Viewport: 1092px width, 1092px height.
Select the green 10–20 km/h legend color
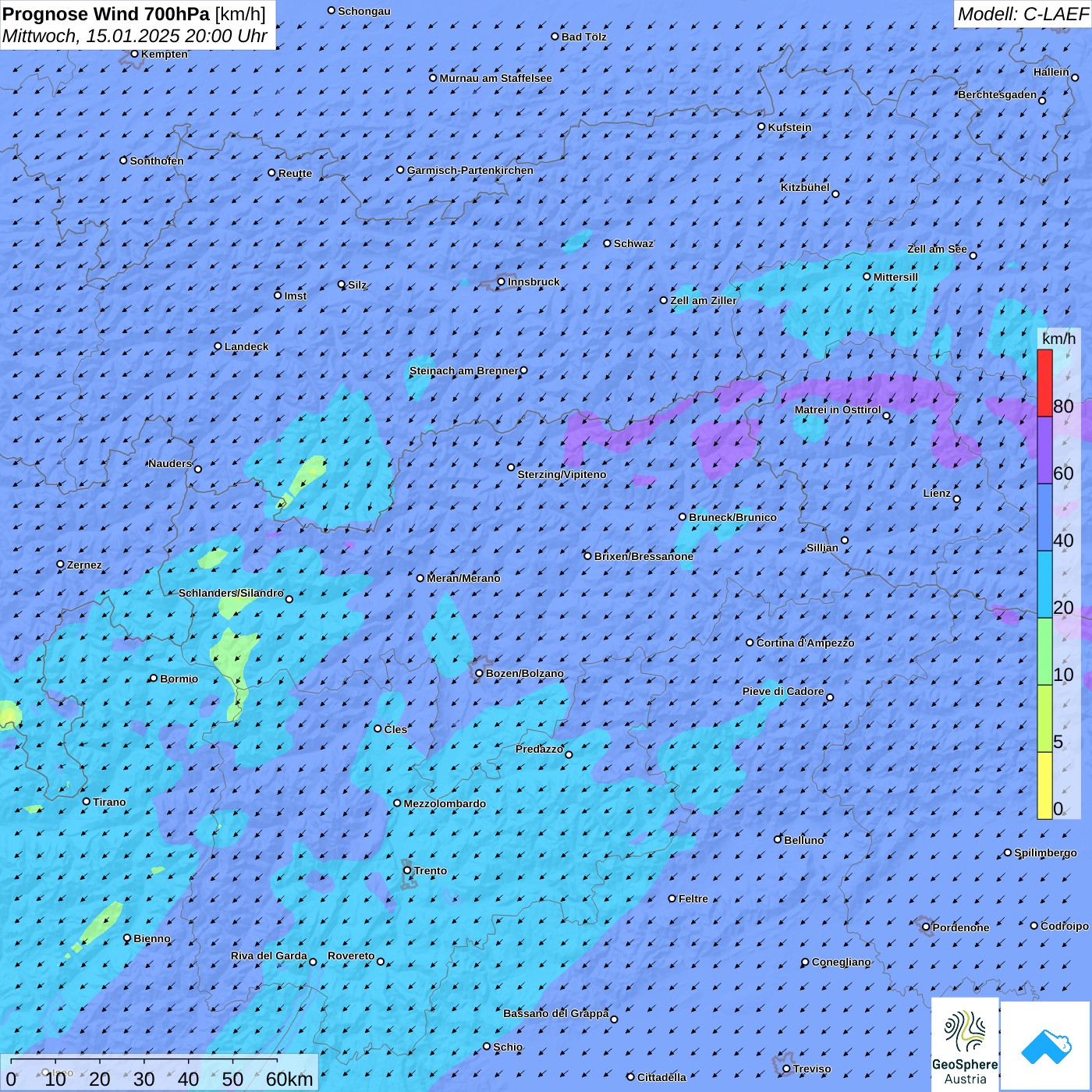tap(1044, 651)
